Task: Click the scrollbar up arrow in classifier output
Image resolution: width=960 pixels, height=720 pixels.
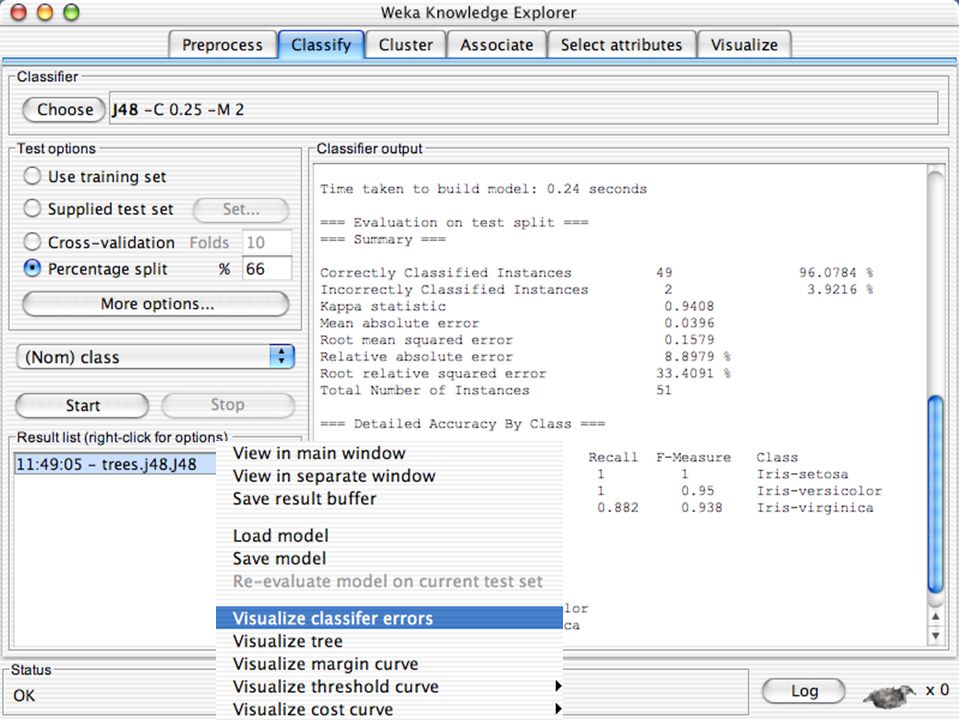Action: (936, 617)
